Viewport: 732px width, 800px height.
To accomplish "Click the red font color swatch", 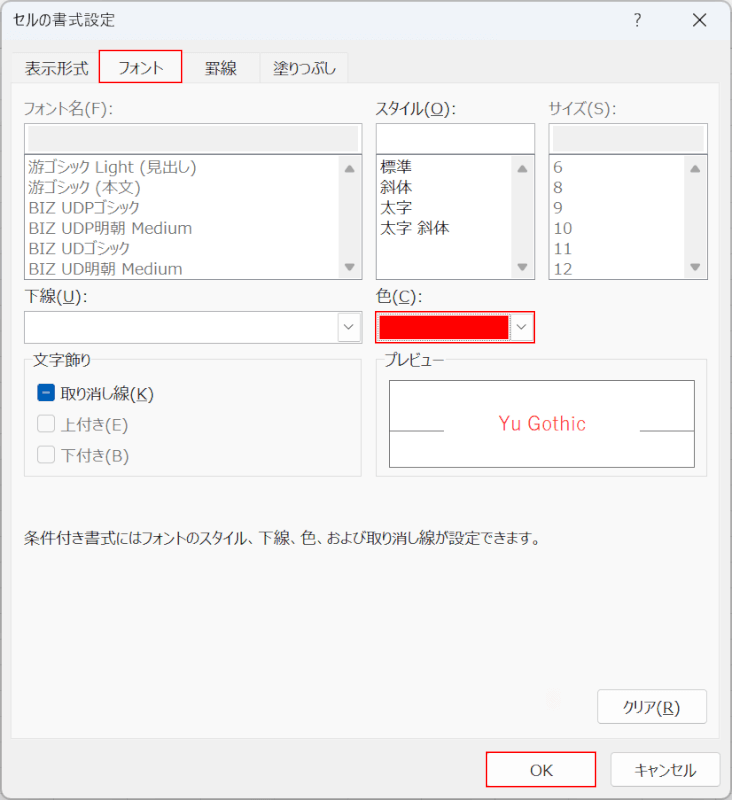I will point(443,327).
